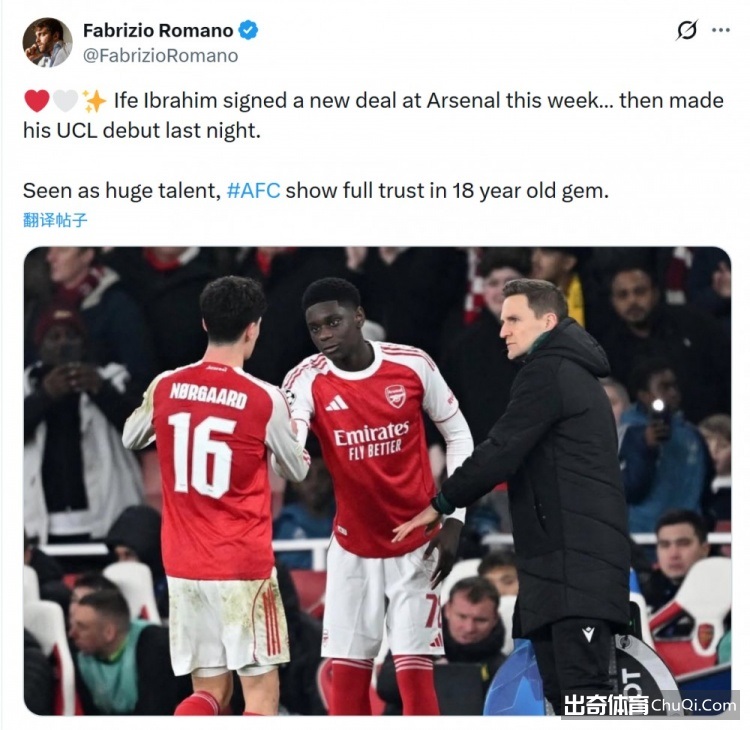This screenshot has width=750, height=730.
Task: Click the sparkles emoji
Action: point(94,101)
